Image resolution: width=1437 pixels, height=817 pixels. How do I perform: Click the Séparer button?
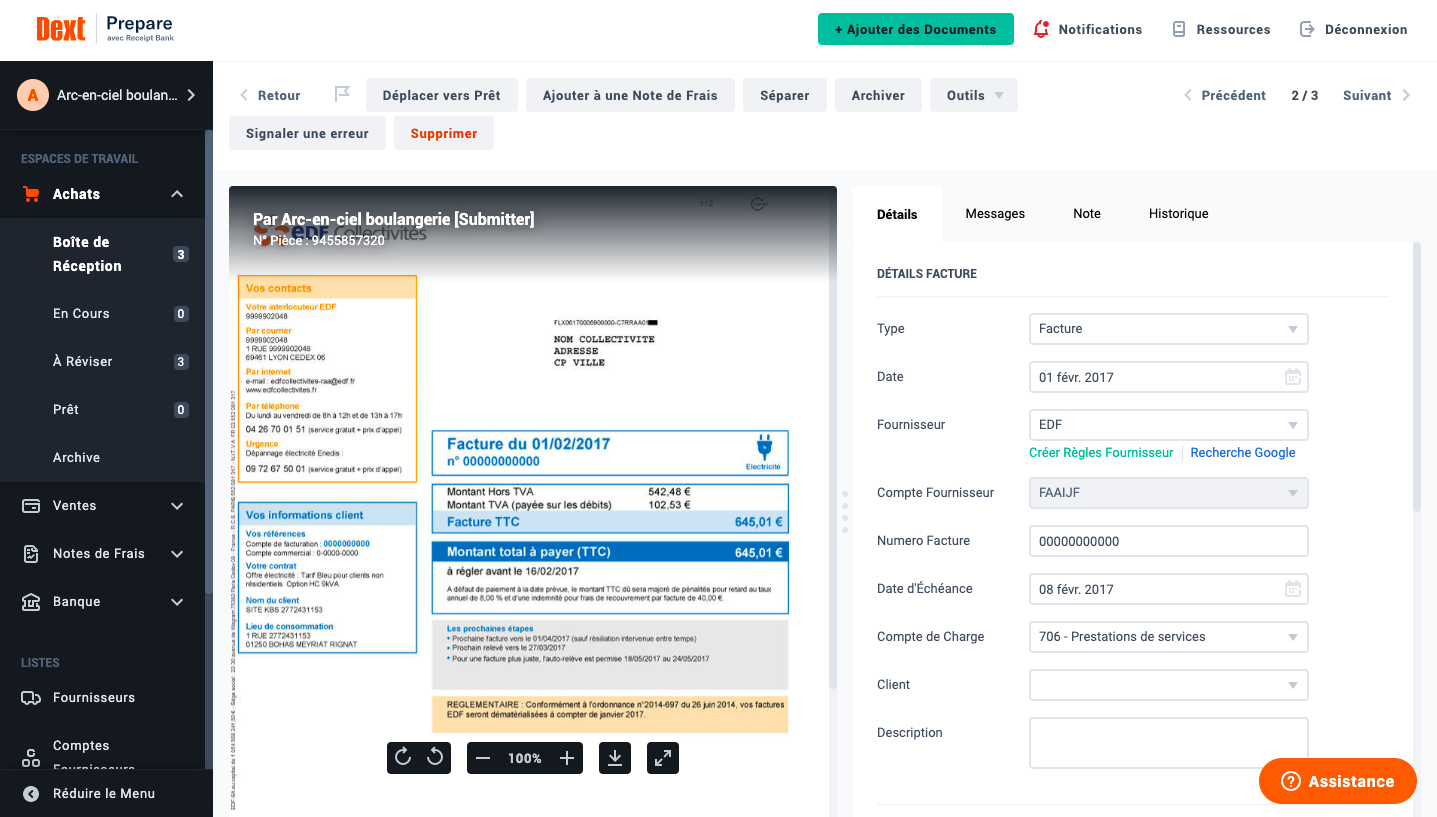(x=785, y=95)
